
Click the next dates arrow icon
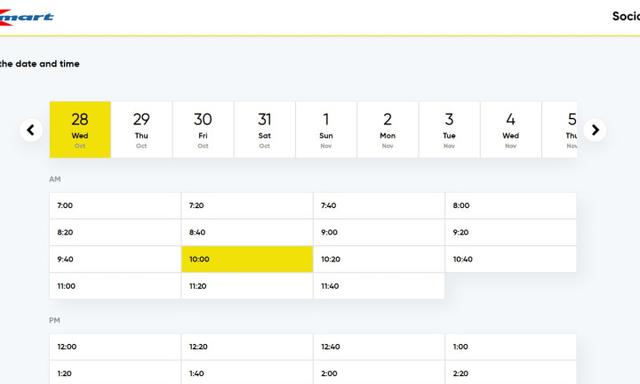(x=595, y=130)
